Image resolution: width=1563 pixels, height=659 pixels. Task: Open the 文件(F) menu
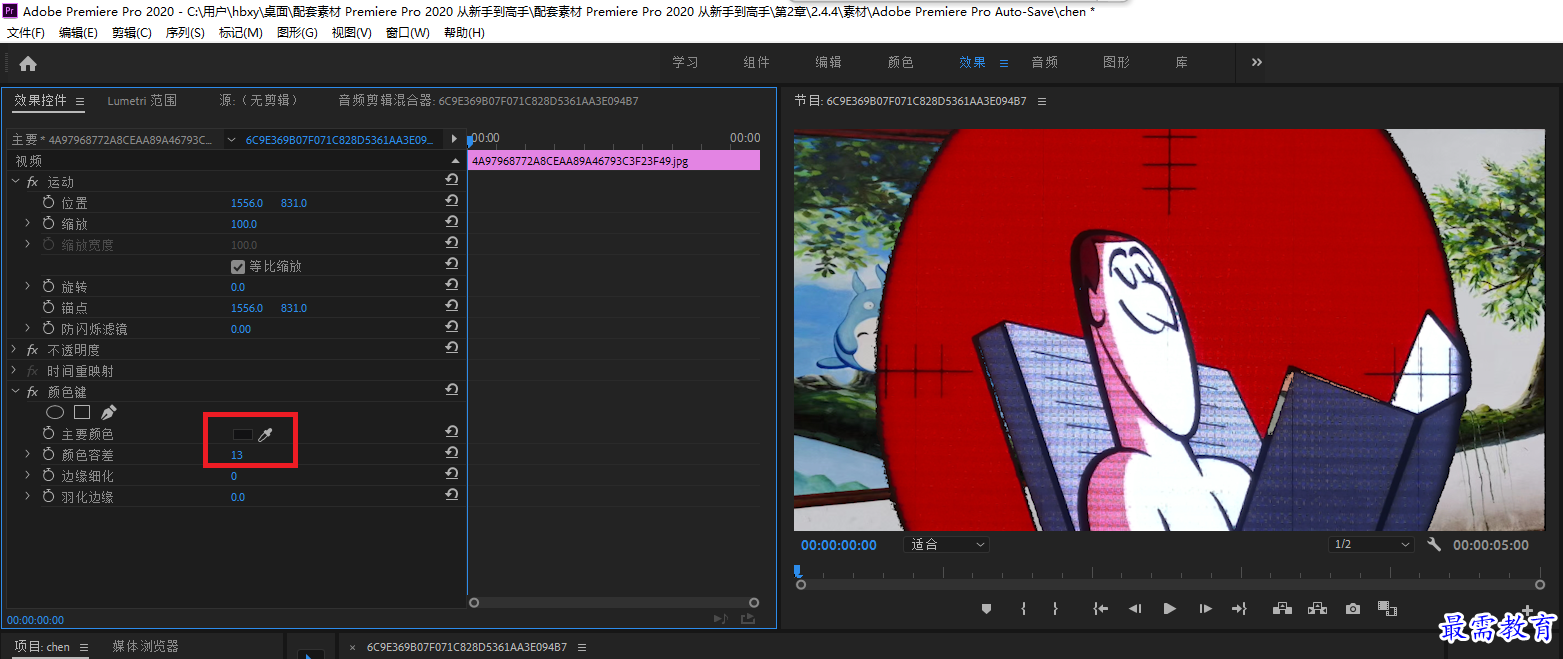(x=26, y=33)
